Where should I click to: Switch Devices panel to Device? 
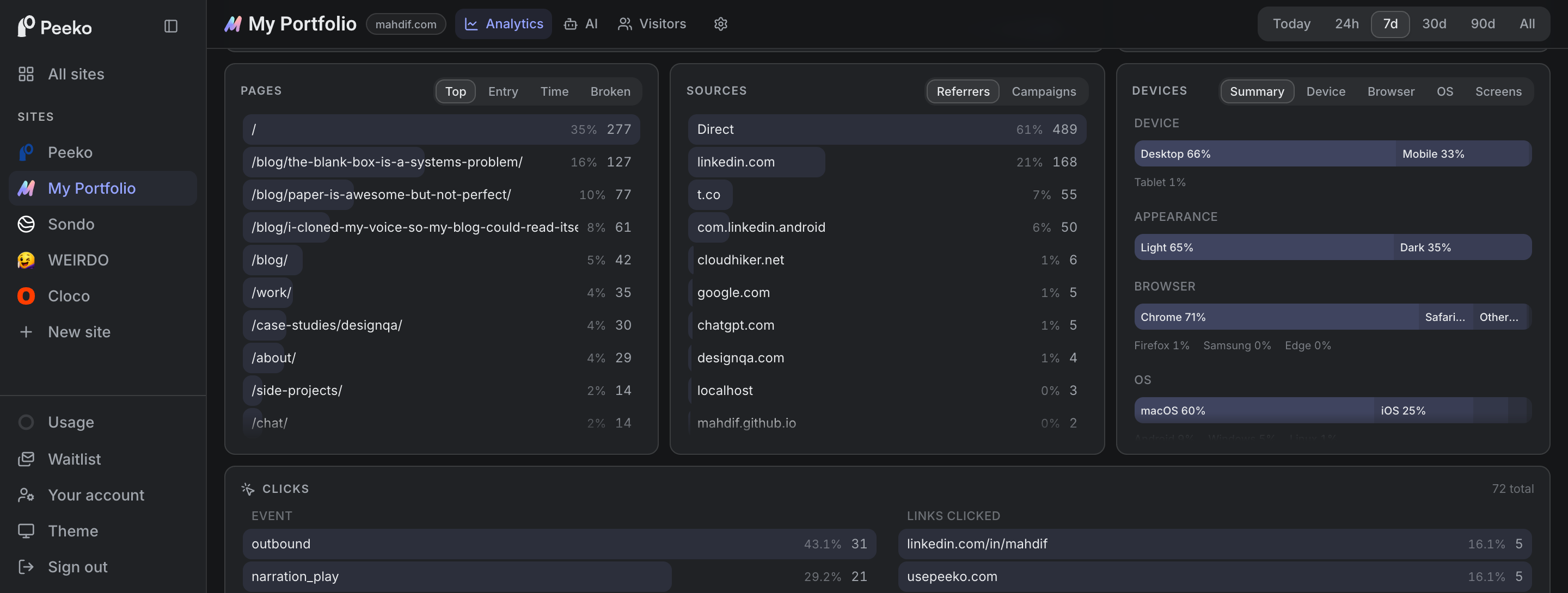click(1326, 91)
